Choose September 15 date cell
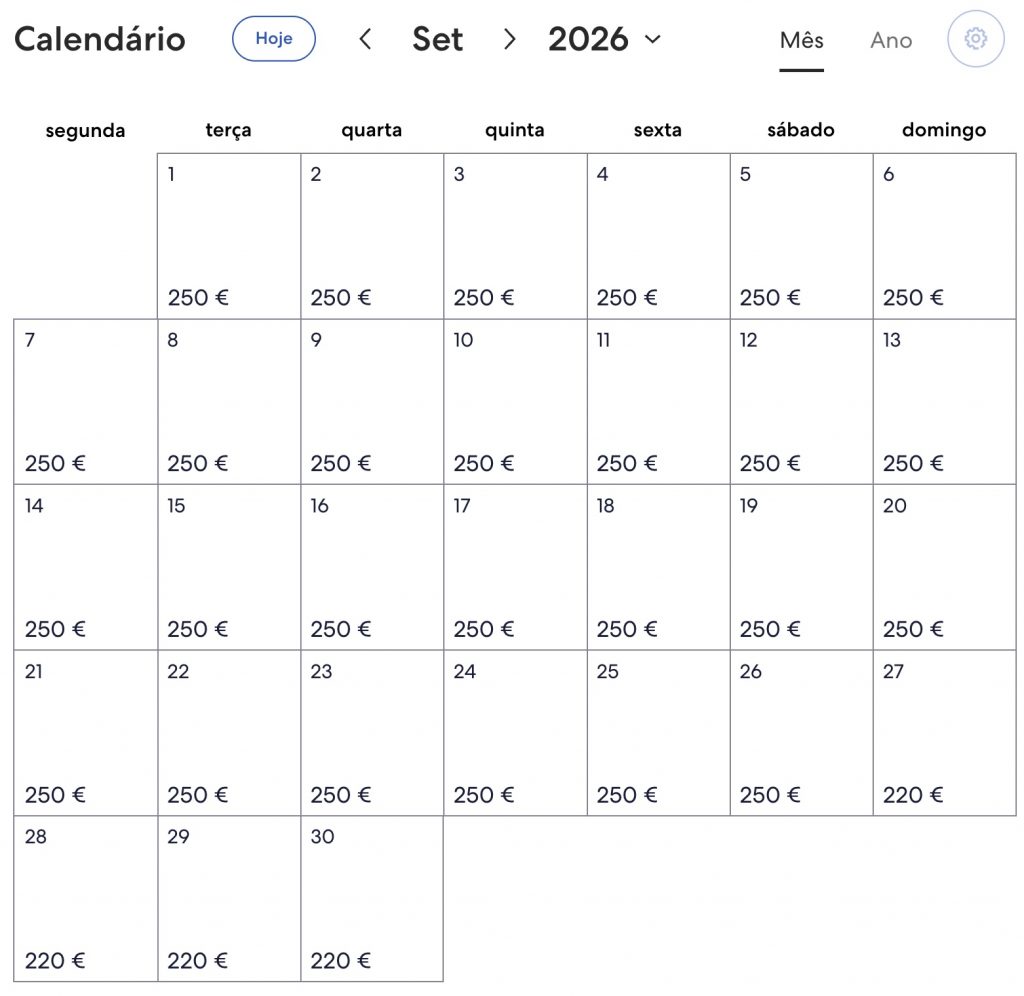1024x996 pixels. point(229,567)
